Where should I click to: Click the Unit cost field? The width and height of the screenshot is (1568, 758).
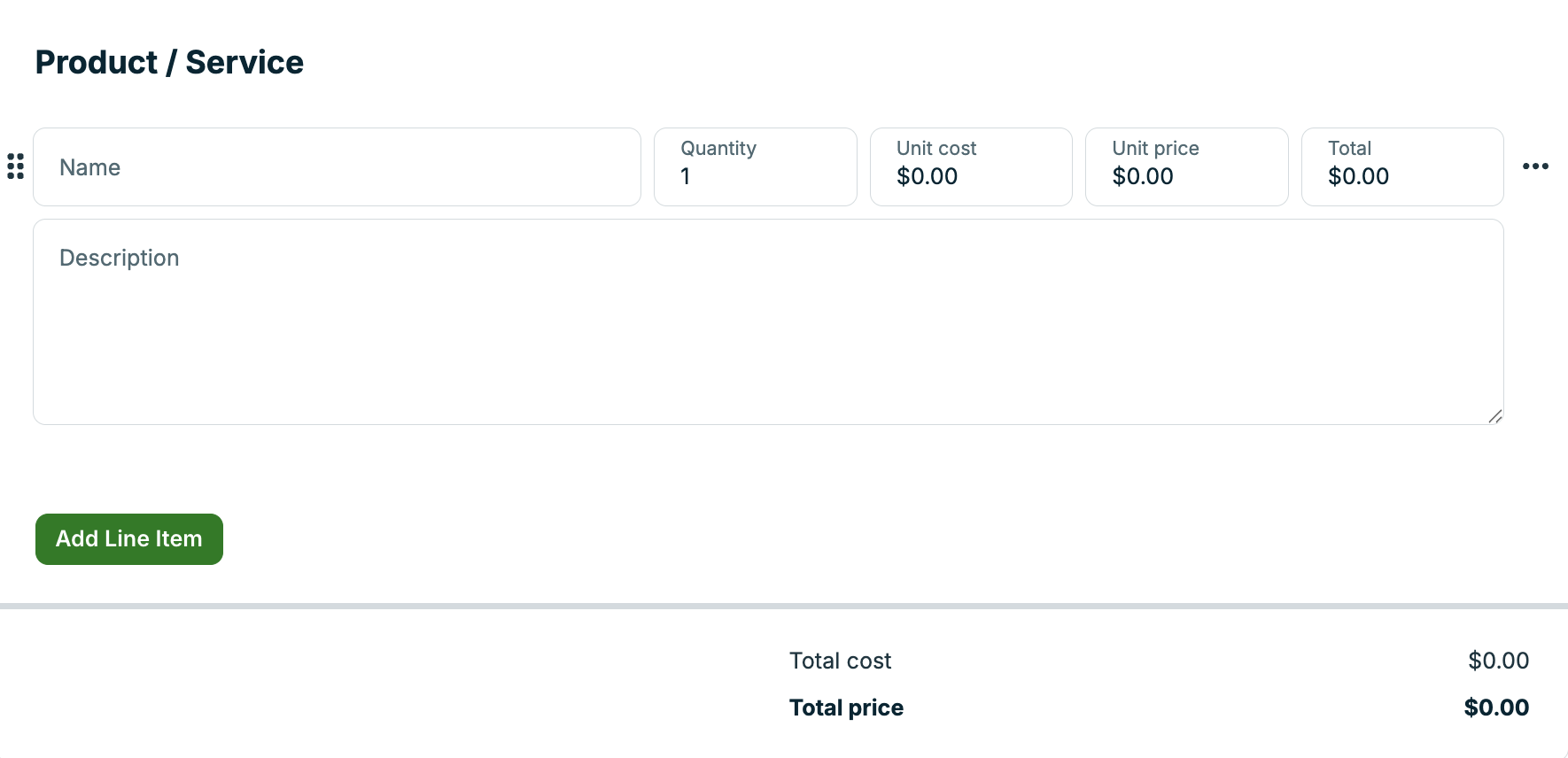tap(970, 176)
